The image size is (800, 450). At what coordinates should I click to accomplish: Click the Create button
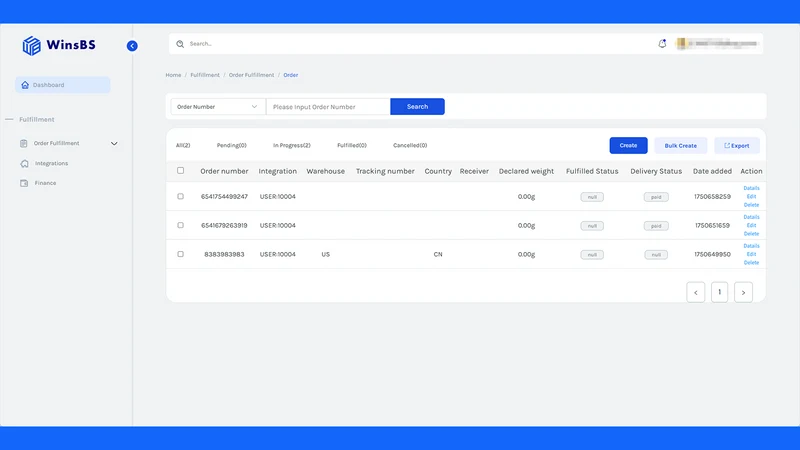[629, 145]
